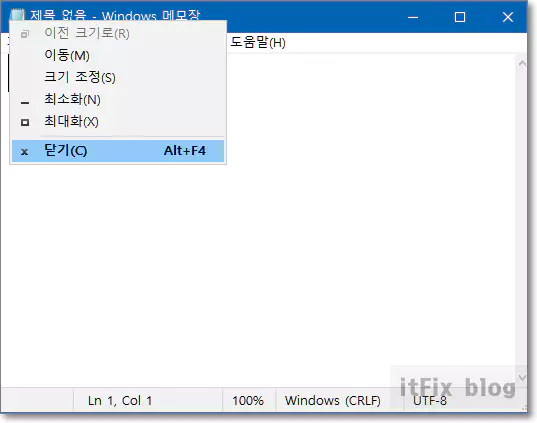Click the 100% zoom status entry

coord(248,400)
